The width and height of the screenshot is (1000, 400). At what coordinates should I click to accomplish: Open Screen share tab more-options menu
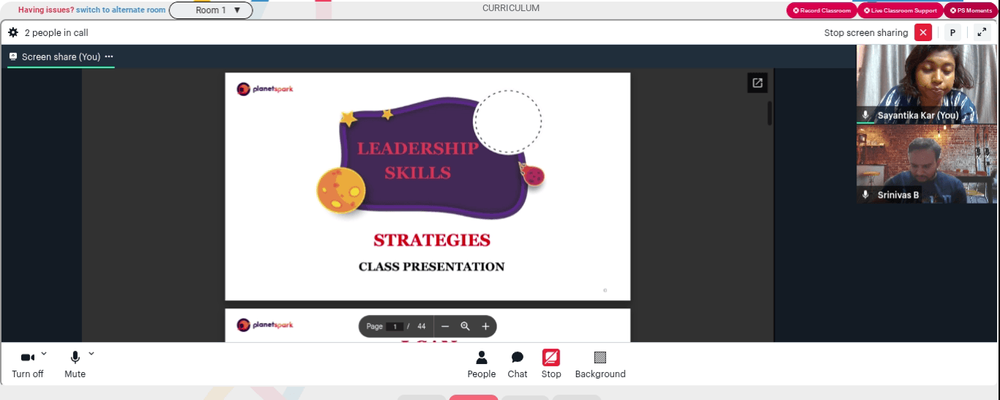click(x=109, y=56)
